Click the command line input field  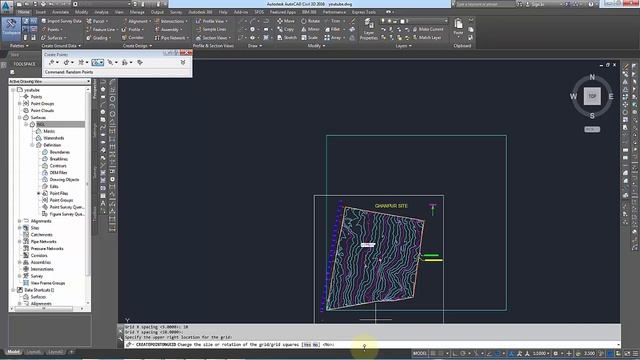click(x=371, y=344)
